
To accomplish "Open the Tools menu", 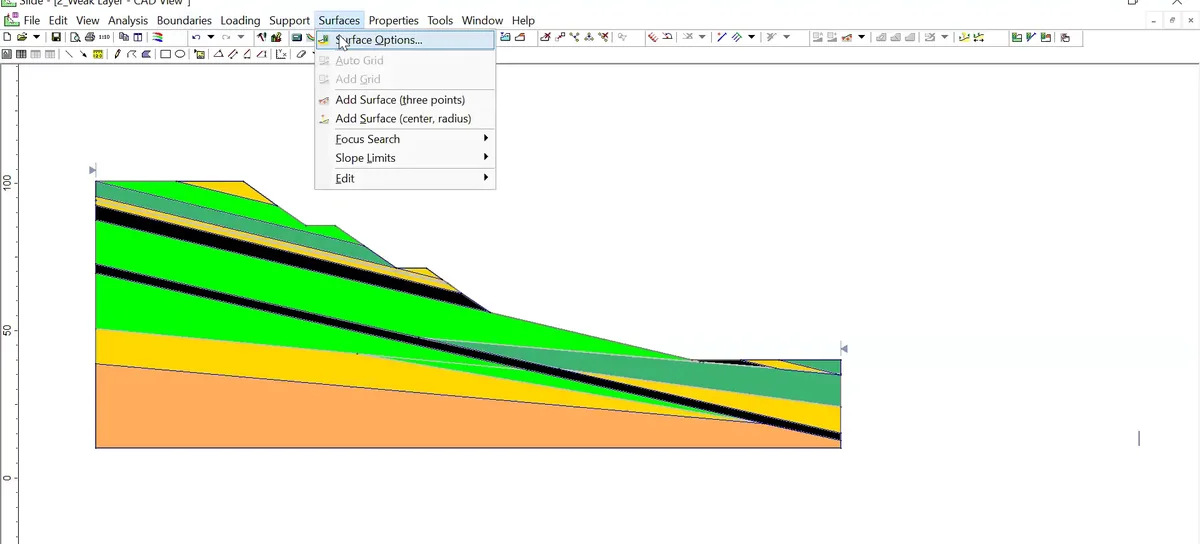I will pyautogui.click(x=440, y=20).
